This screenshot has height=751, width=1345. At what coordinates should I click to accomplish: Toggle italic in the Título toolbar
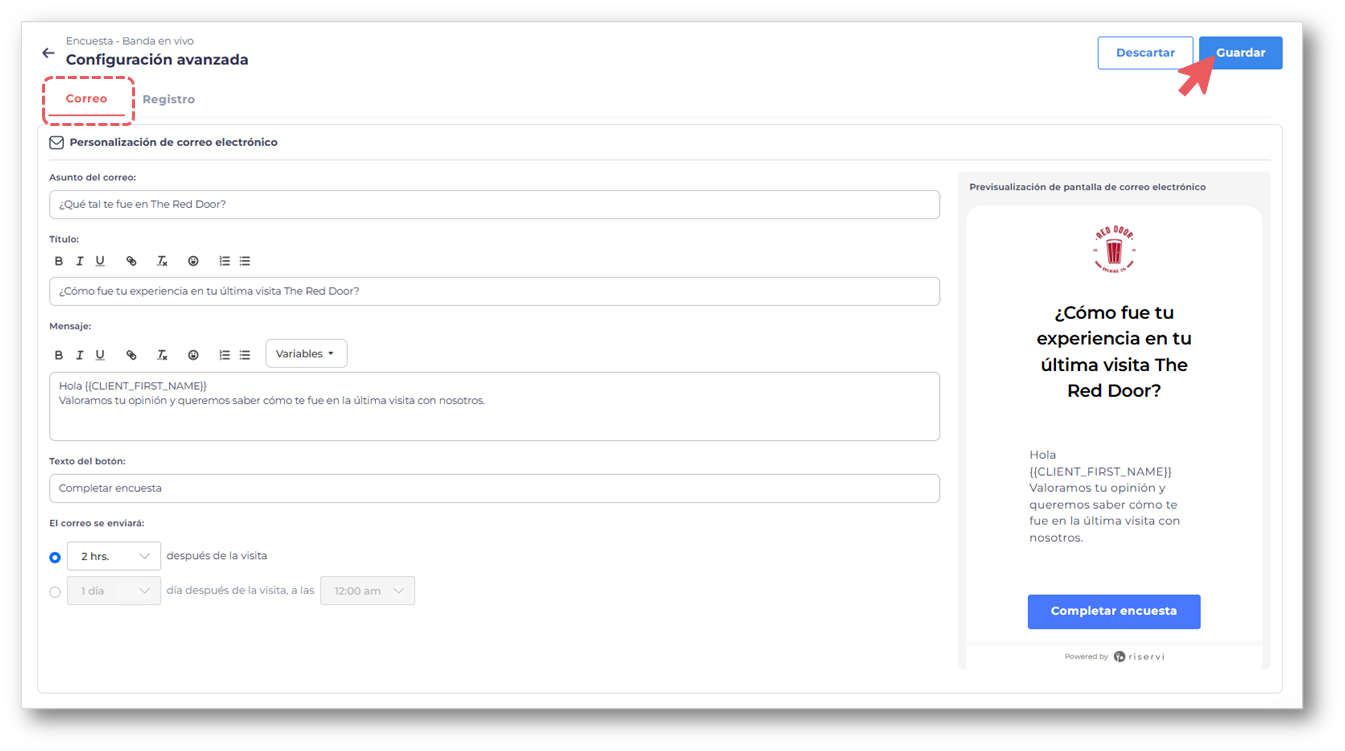(x=80, y=261)
